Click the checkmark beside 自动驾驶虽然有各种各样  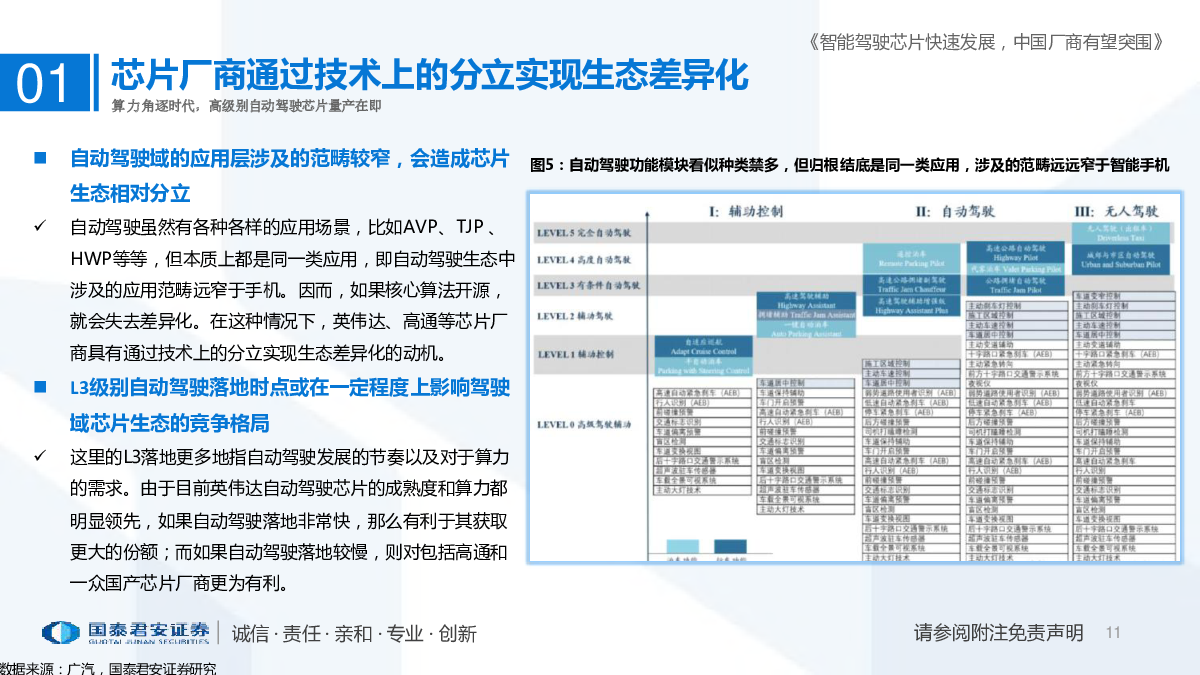[x=41, y=227]
